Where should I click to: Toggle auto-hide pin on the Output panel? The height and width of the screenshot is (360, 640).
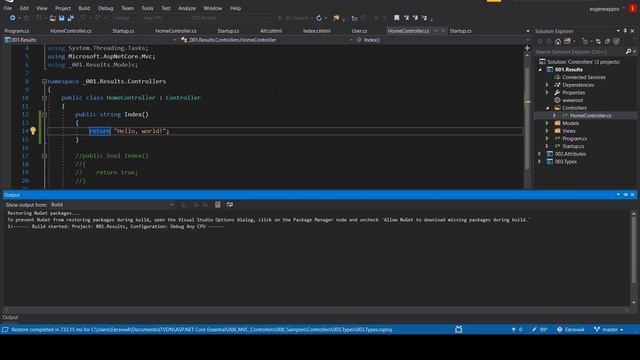(x=625, y=195)
